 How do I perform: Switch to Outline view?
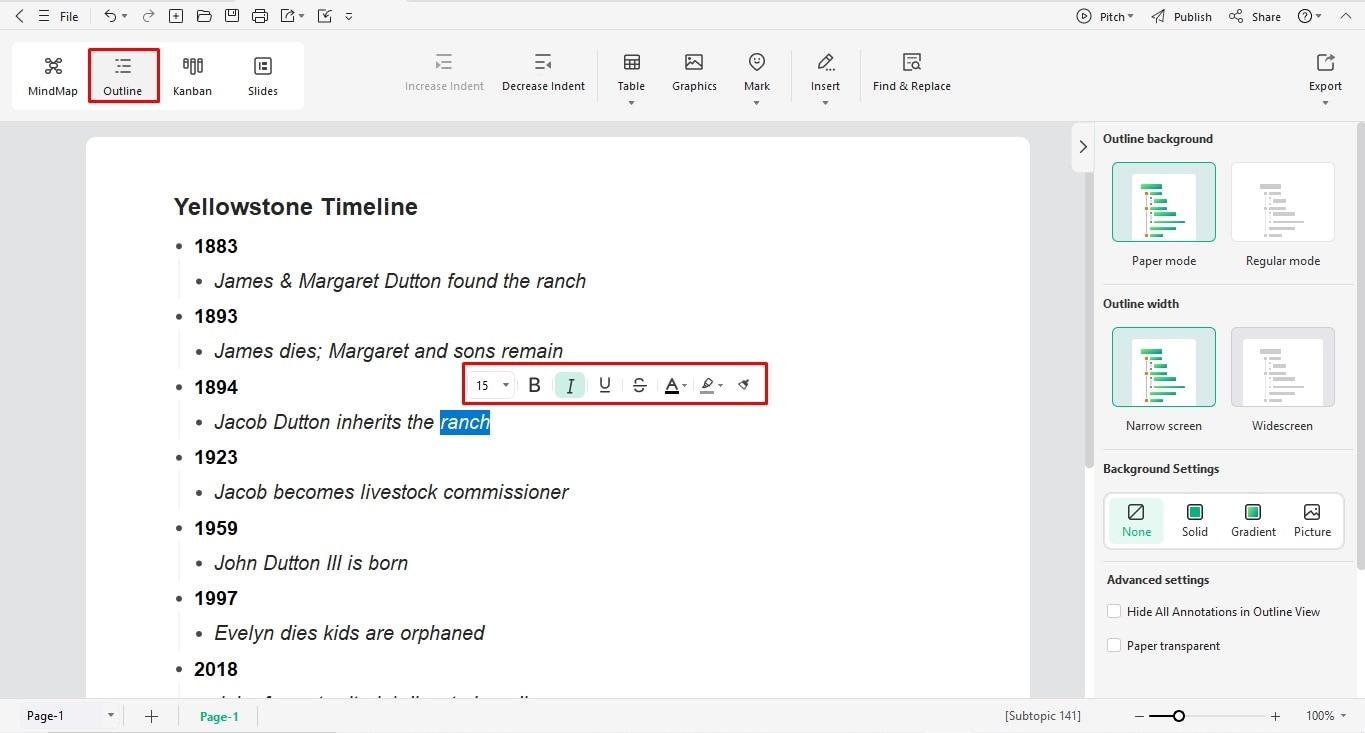coord(123,76)
